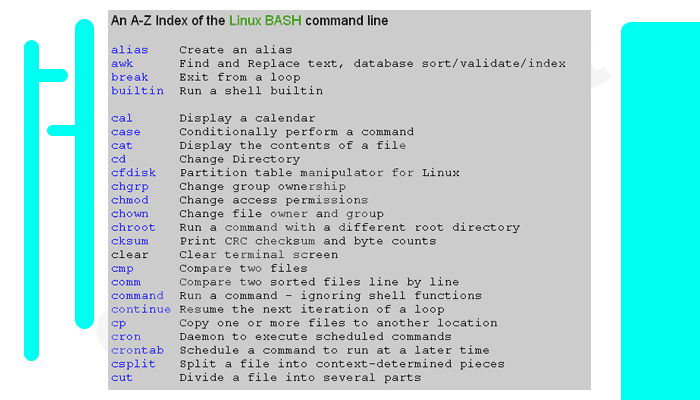The height and width of the screenshot is (400, 700).
Task: Click the cmp command link
Action: tap(121, 268)
